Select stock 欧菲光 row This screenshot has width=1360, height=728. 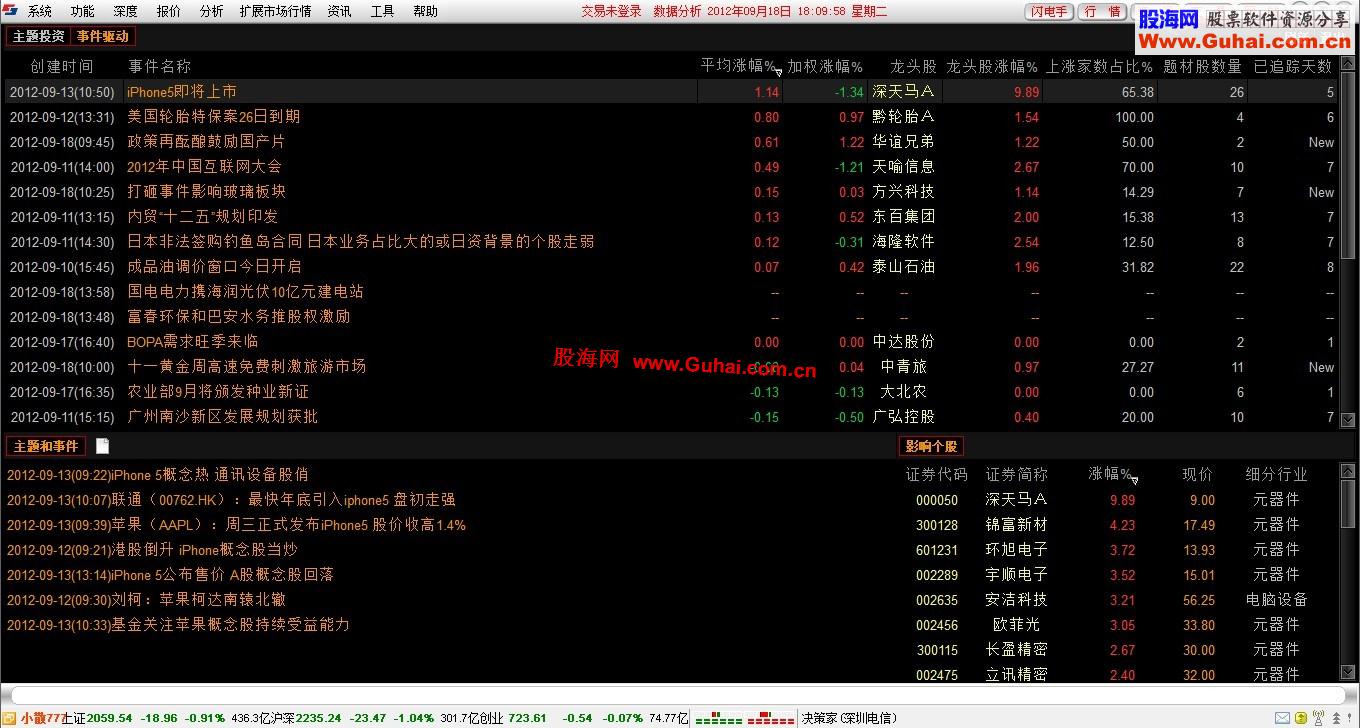1119,624
